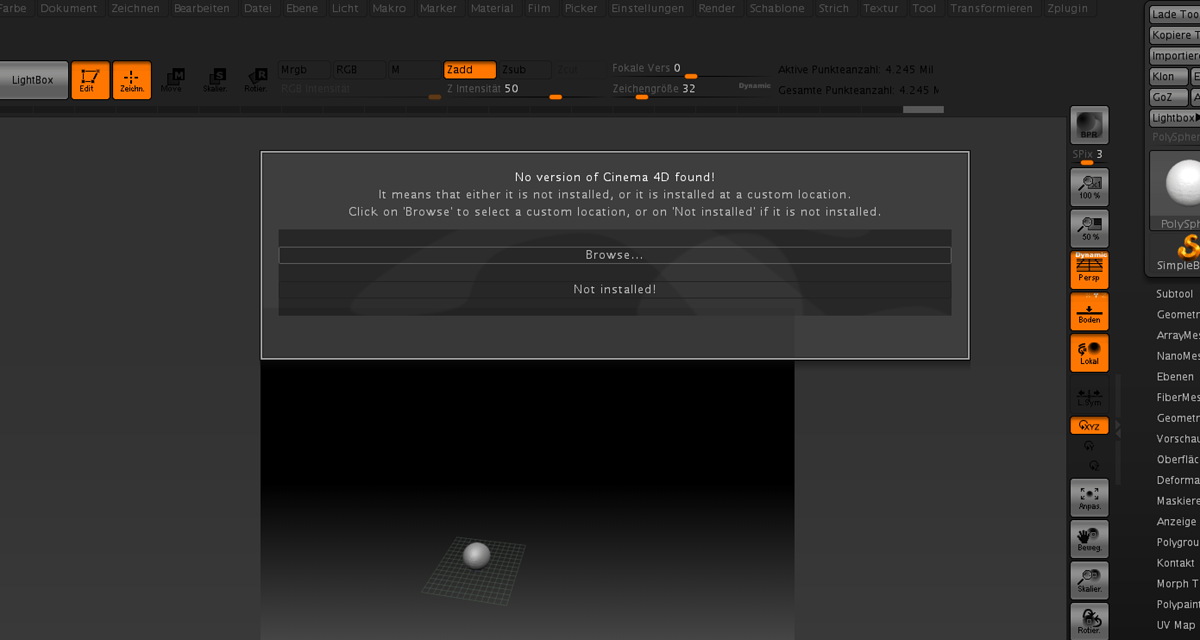Image resolution: width=1200 pixels, height=640 pixels.
Task: Open the Render menu
Action: click(717, 8)
